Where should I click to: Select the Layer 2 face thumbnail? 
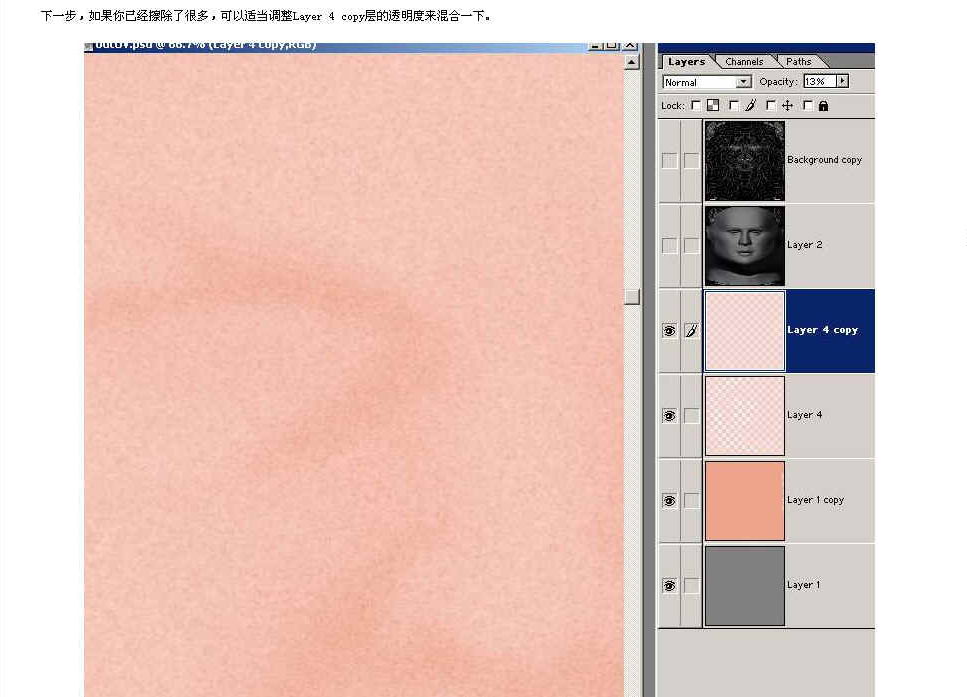745,245
